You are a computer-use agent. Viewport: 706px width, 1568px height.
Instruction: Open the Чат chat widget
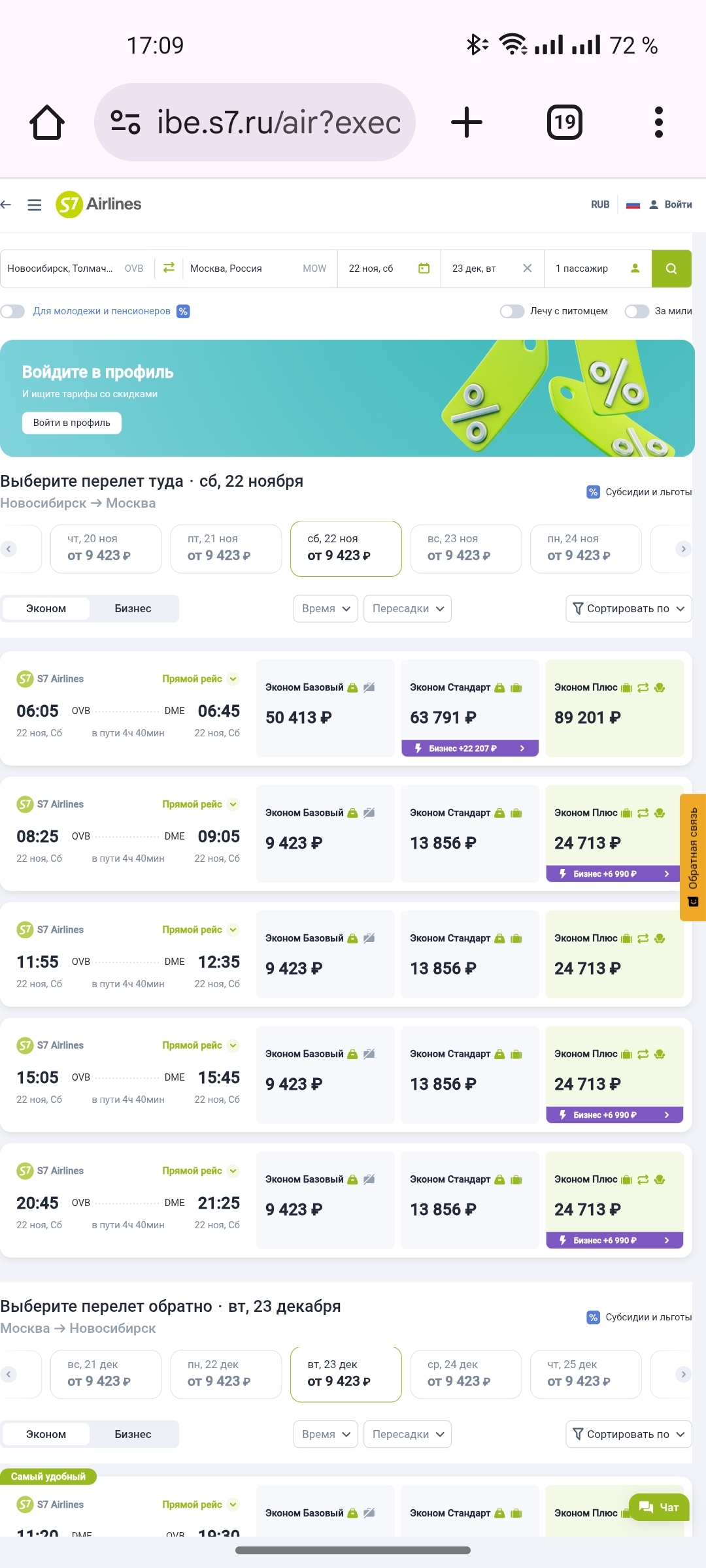tap(659, 1507)
